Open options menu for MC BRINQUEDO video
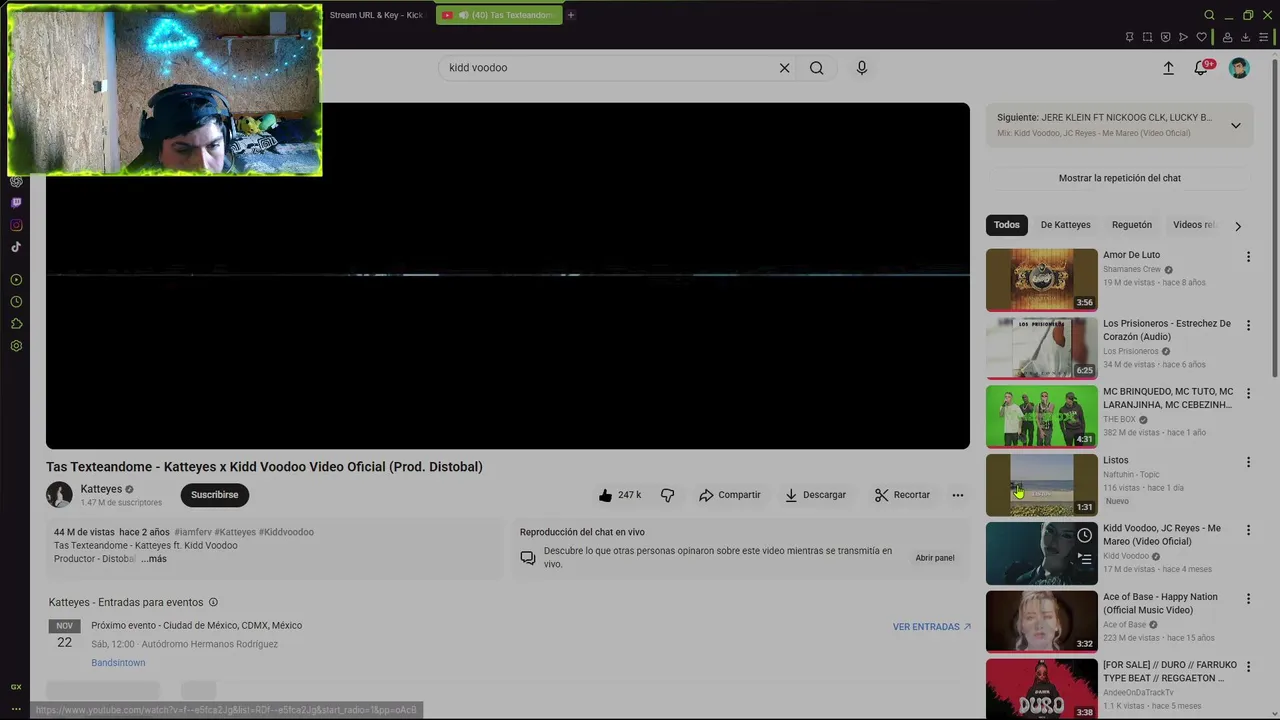1280x720 pixels. coord(1248,394)
